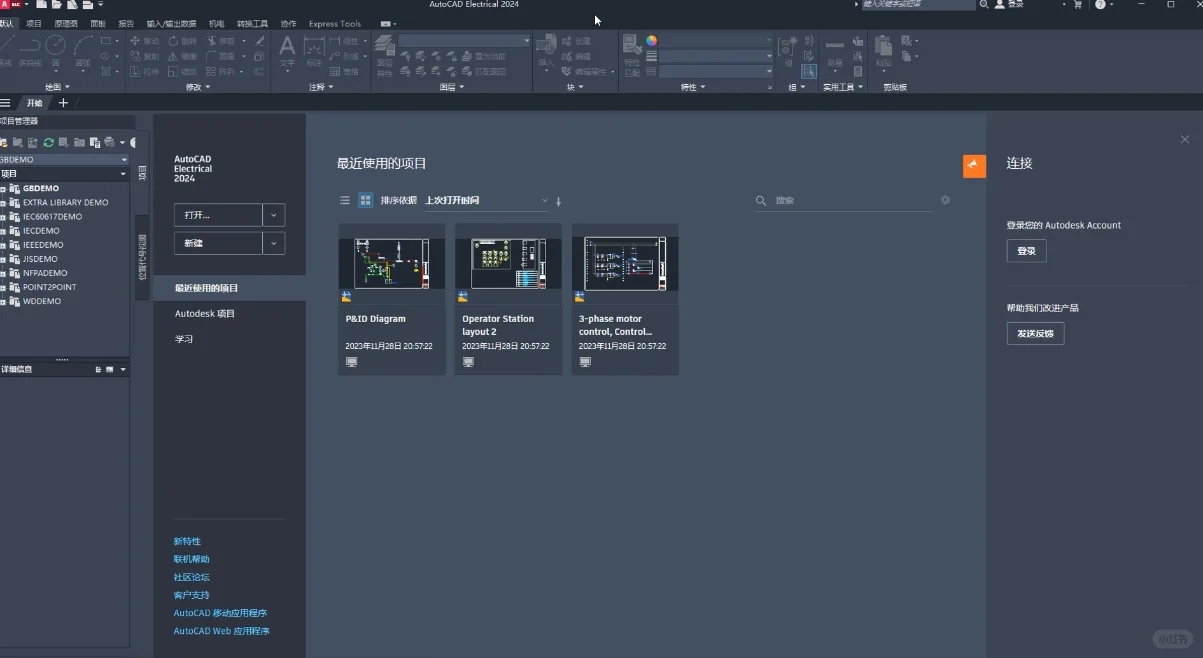The image size is (1203, 658).
Task: Open the P&ID Diagram project thumbnail
Action: 391,262
